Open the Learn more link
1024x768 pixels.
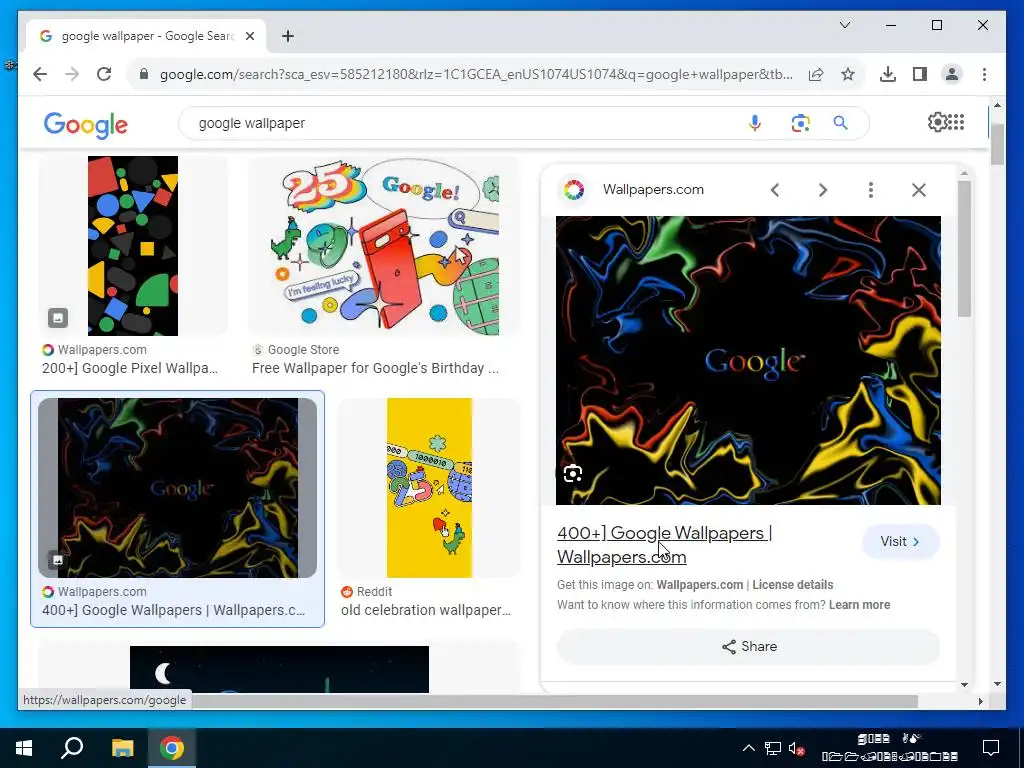(x=859, y=605)
